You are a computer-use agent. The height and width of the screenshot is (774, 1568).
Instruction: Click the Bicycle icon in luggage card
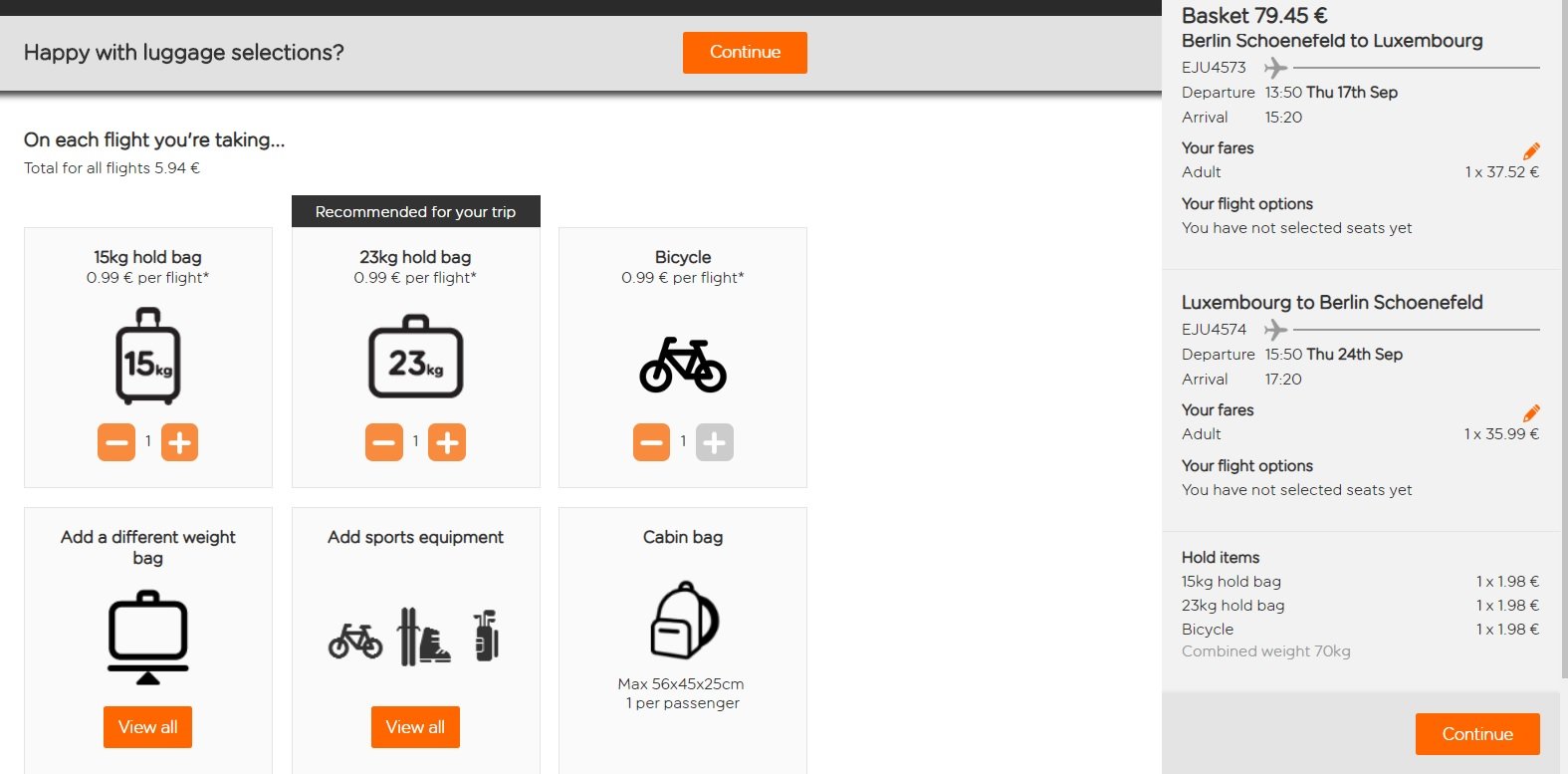683,365
